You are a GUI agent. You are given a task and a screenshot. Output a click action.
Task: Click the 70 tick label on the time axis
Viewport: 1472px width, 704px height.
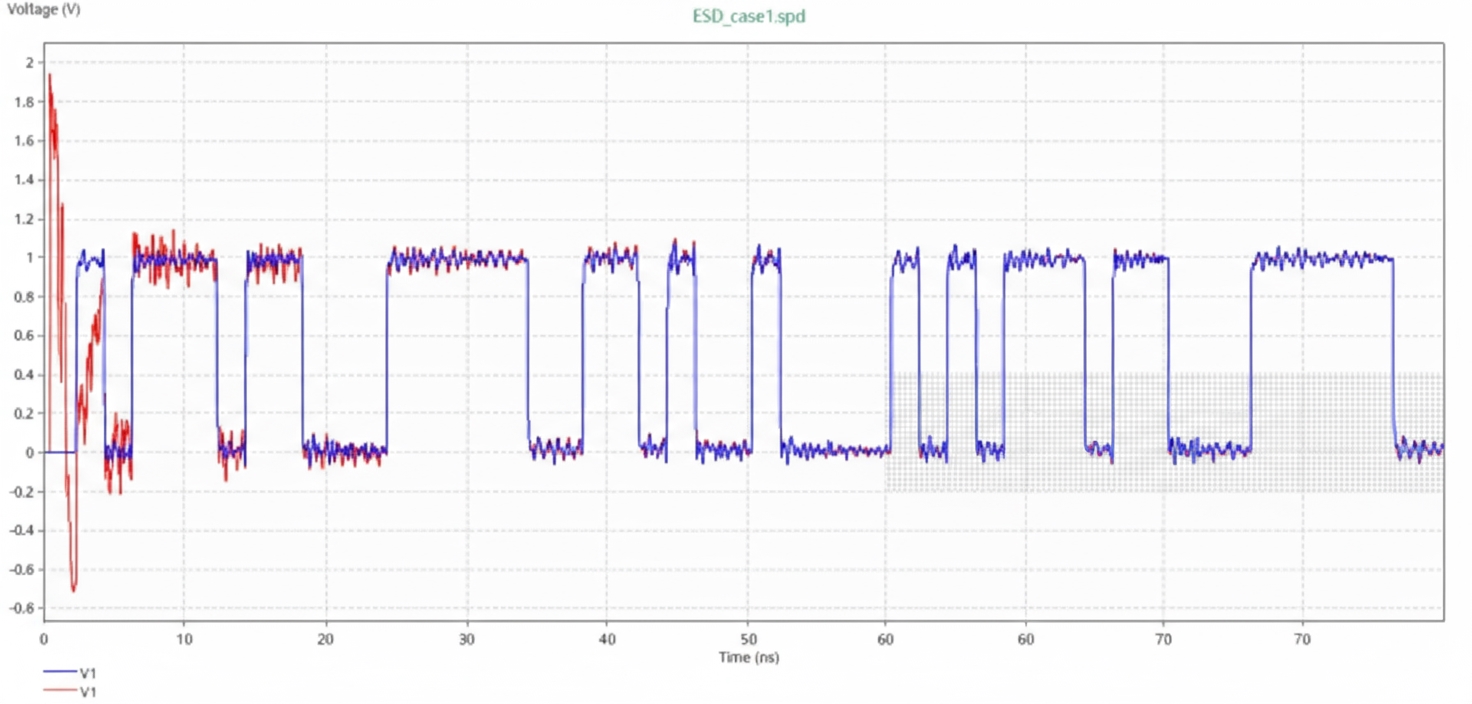click(1164, 636)
